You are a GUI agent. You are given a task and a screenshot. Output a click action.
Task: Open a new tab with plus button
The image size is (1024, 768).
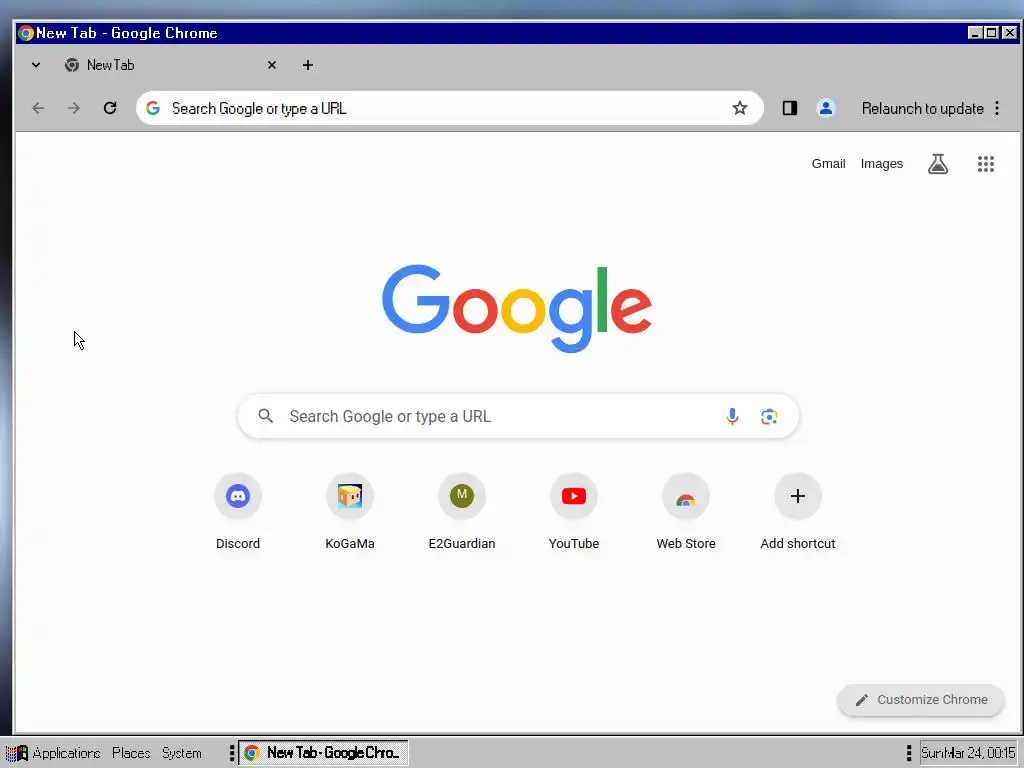coord(308,65)
